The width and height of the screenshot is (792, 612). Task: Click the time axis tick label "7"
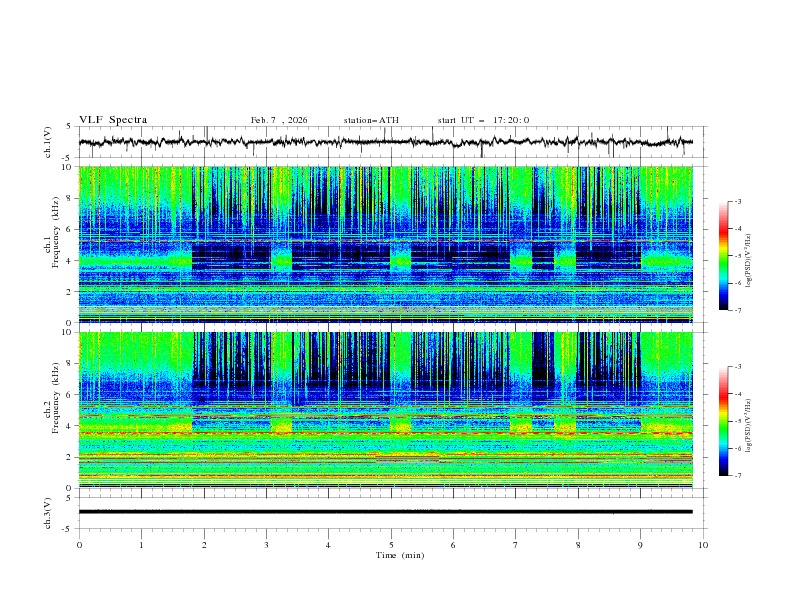pos(516,545)
